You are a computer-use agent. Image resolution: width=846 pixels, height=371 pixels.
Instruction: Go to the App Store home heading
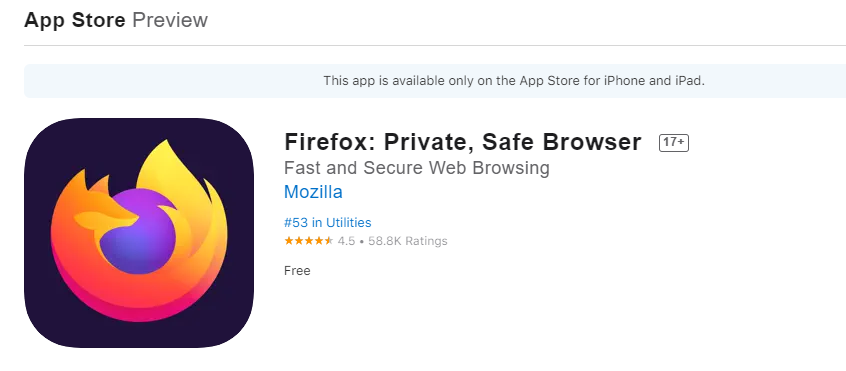click(x=74, y=20)
